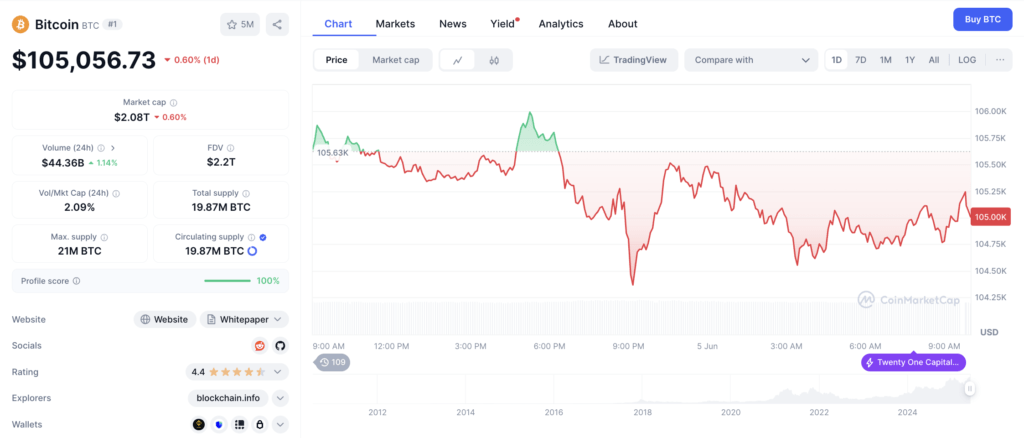The width and height of the screenshot is (1024, 438).
Task: Open the News tab
Action: pyautogui.click(x=453, y=23)
